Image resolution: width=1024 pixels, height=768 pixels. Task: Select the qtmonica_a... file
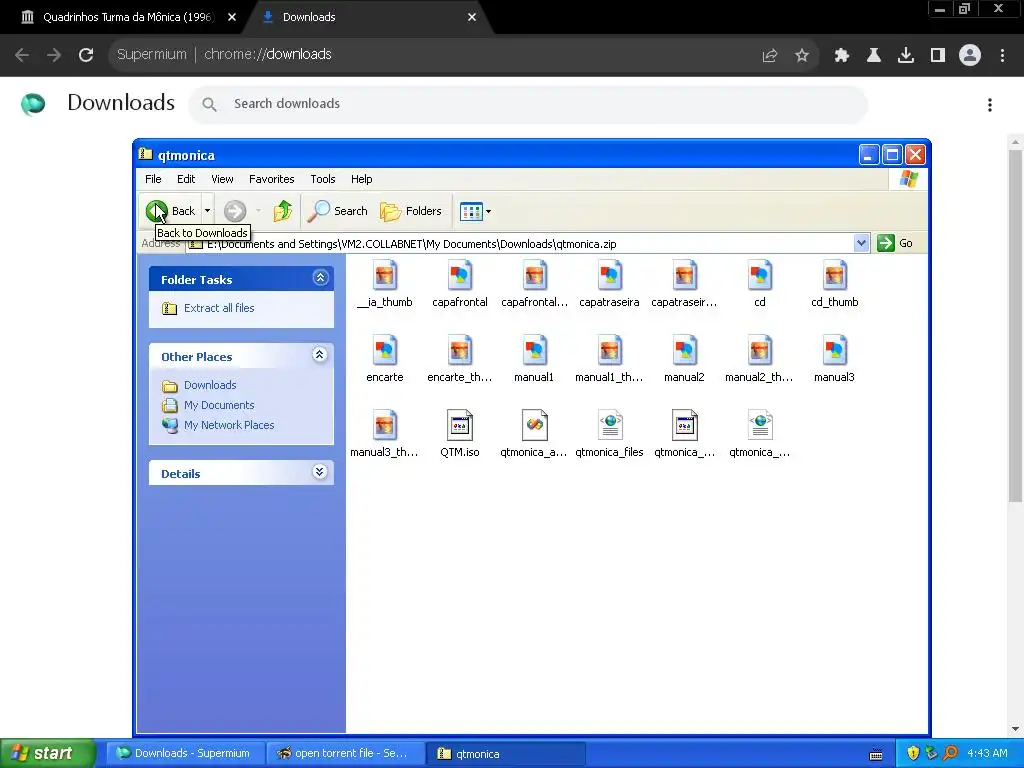pos(534,434)
